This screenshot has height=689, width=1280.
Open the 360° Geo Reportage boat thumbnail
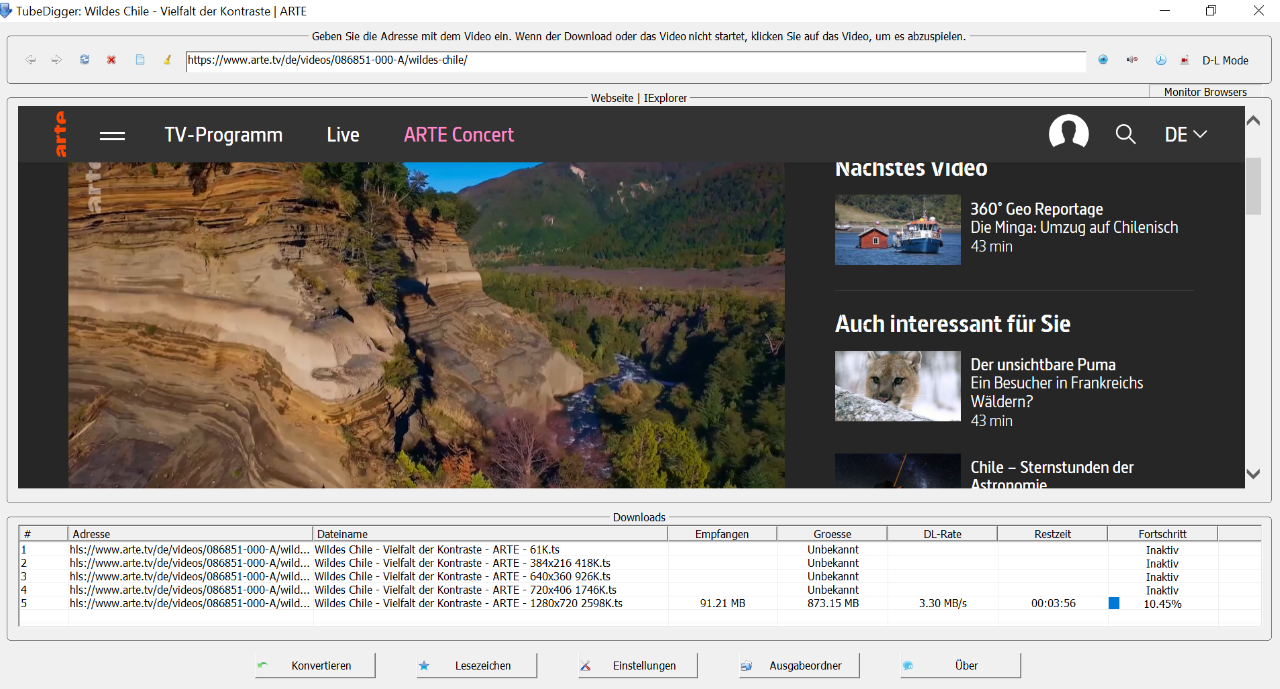click(898, 230)
